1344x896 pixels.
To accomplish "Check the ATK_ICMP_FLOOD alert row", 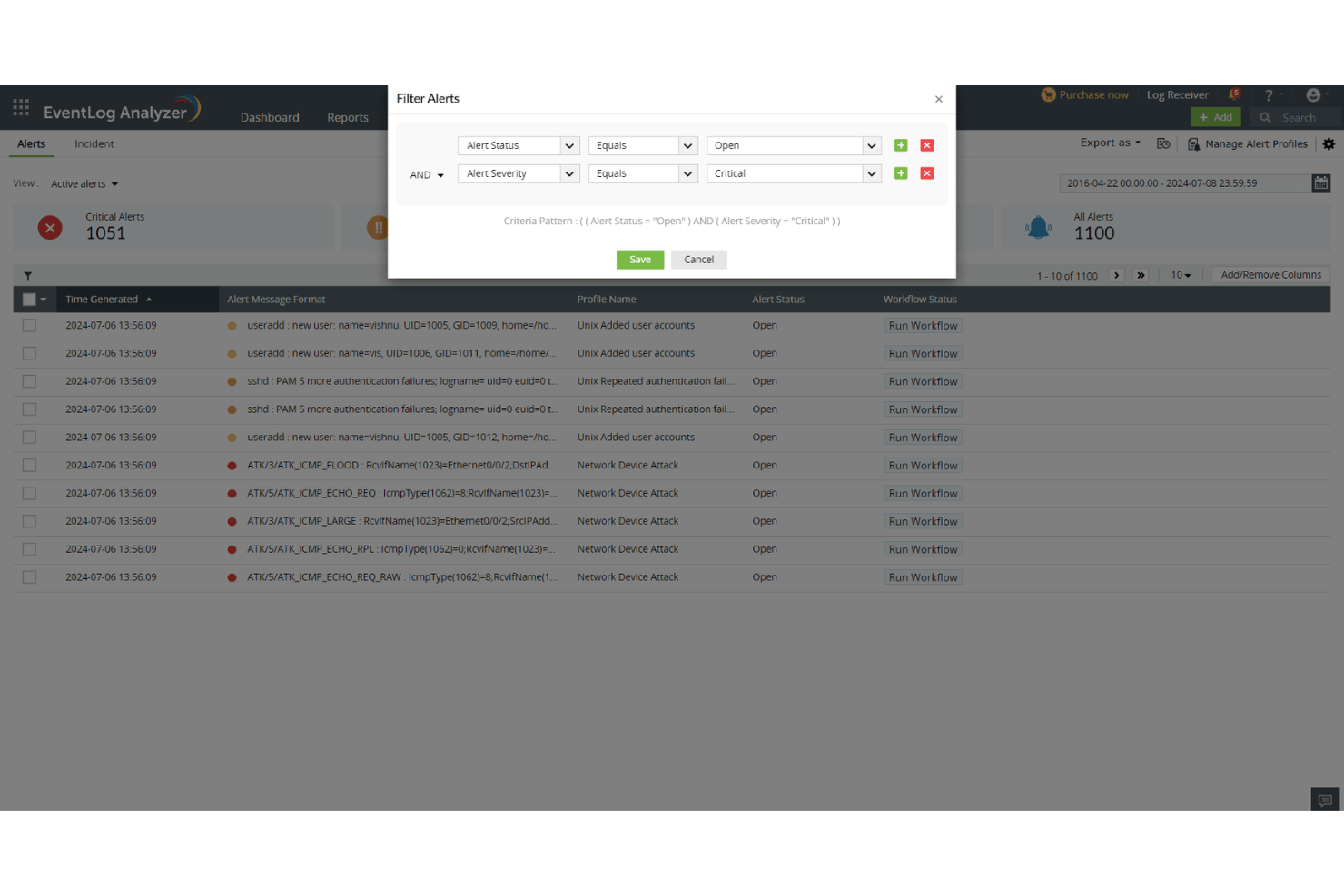I will coord(28,465).
